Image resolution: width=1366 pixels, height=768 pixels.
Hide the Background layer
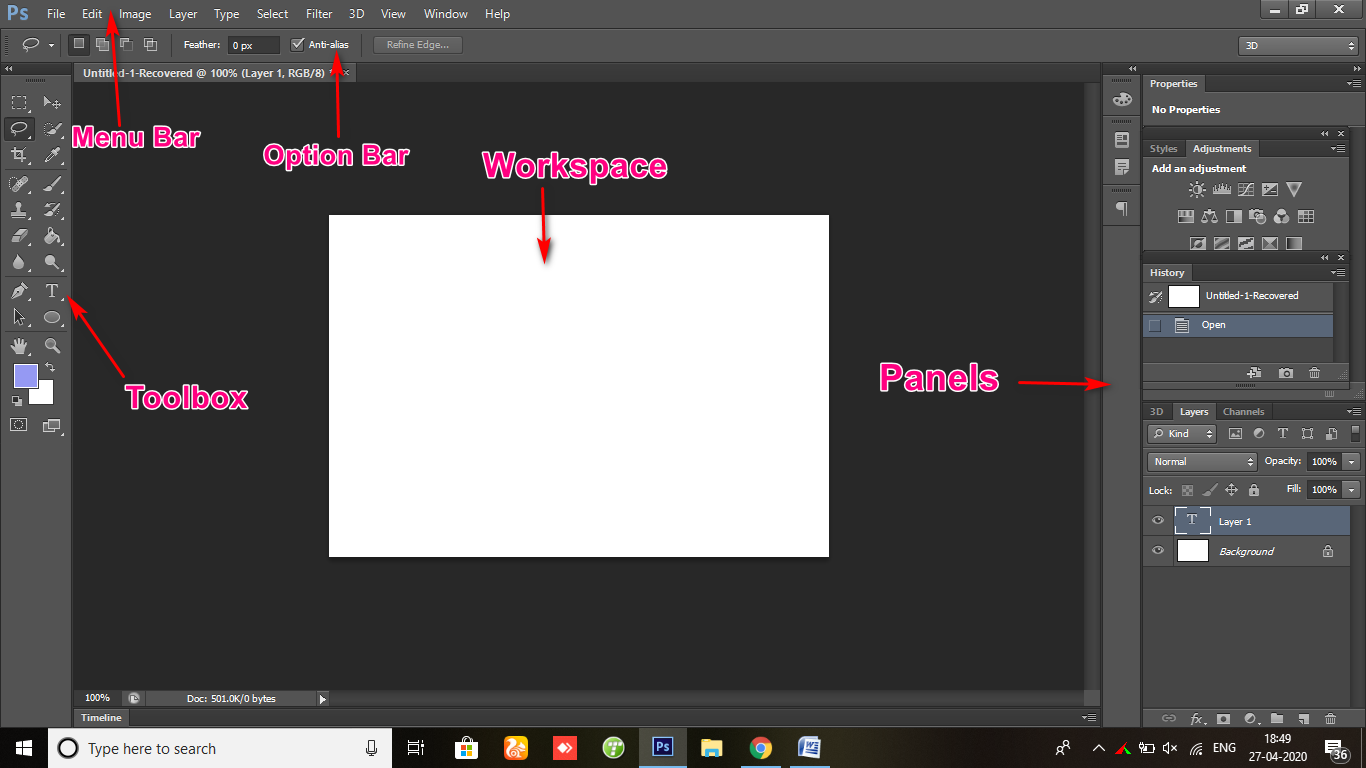pos(1157,551)
